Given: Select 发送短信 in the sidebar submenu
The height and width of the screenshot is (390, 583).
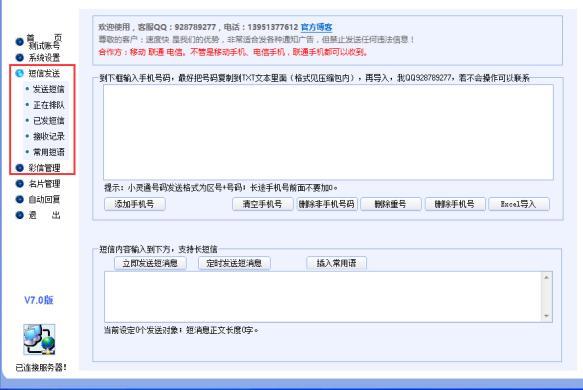Looking at the screenshot, I should click(49, 89).
